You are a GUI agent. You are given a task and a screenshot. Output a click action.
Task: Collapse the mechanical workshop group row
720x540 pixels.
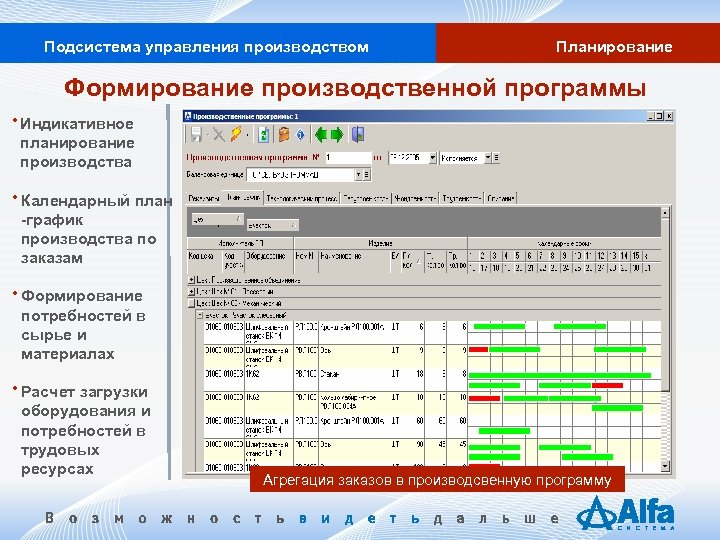point(191,304)
